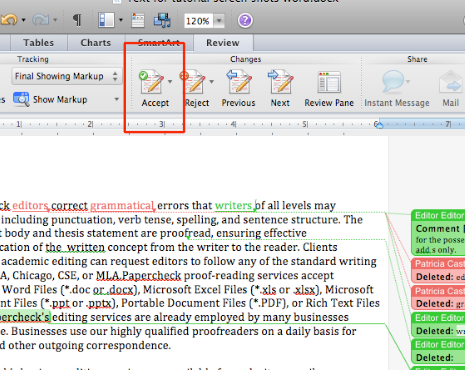Open the Toolbox icon

(138, 20)
